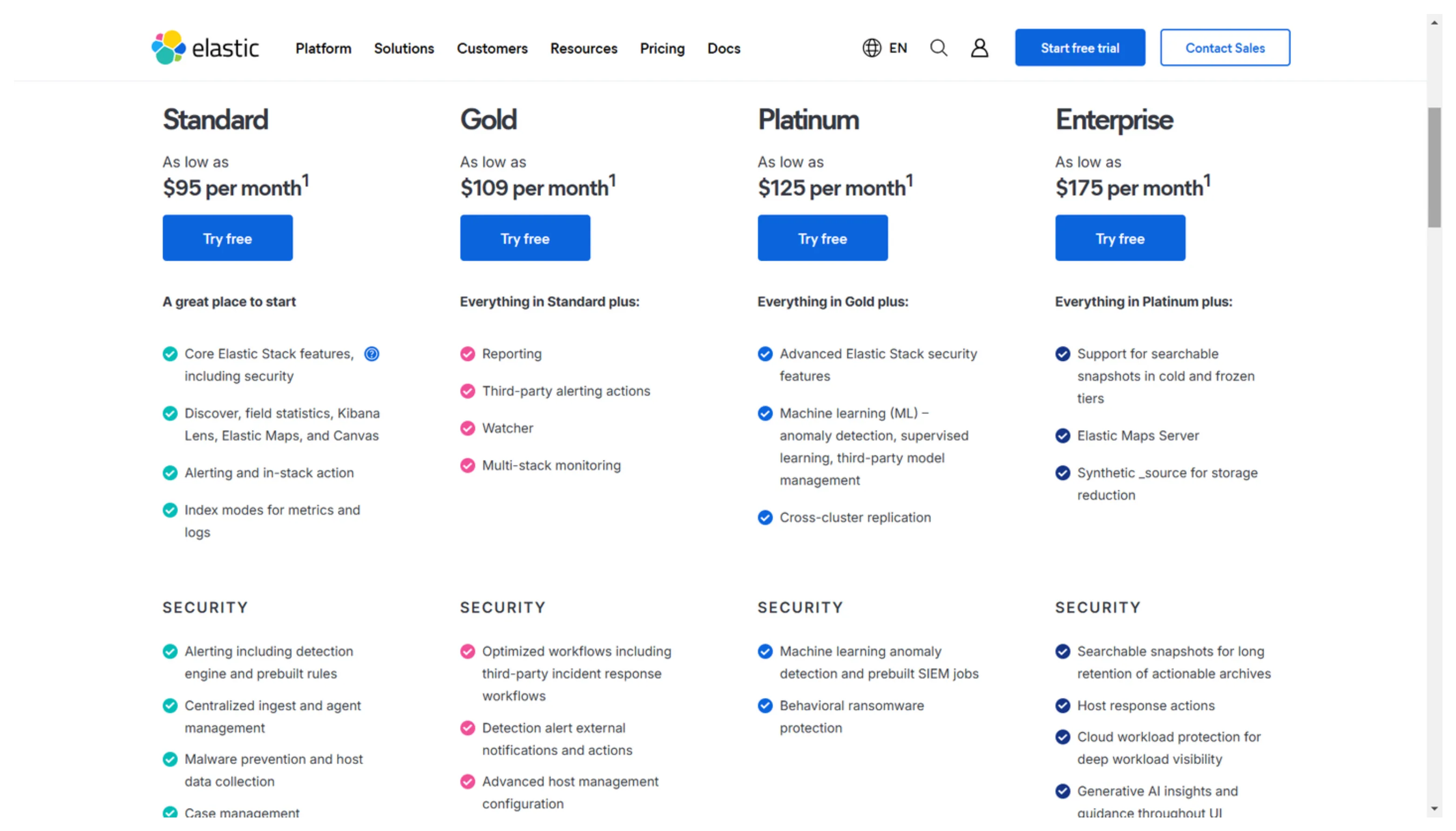This screenshot has height=831, width=1456.
Task: Click the check beside Advanced Elastic Stack security
Action: pos(765,354)
